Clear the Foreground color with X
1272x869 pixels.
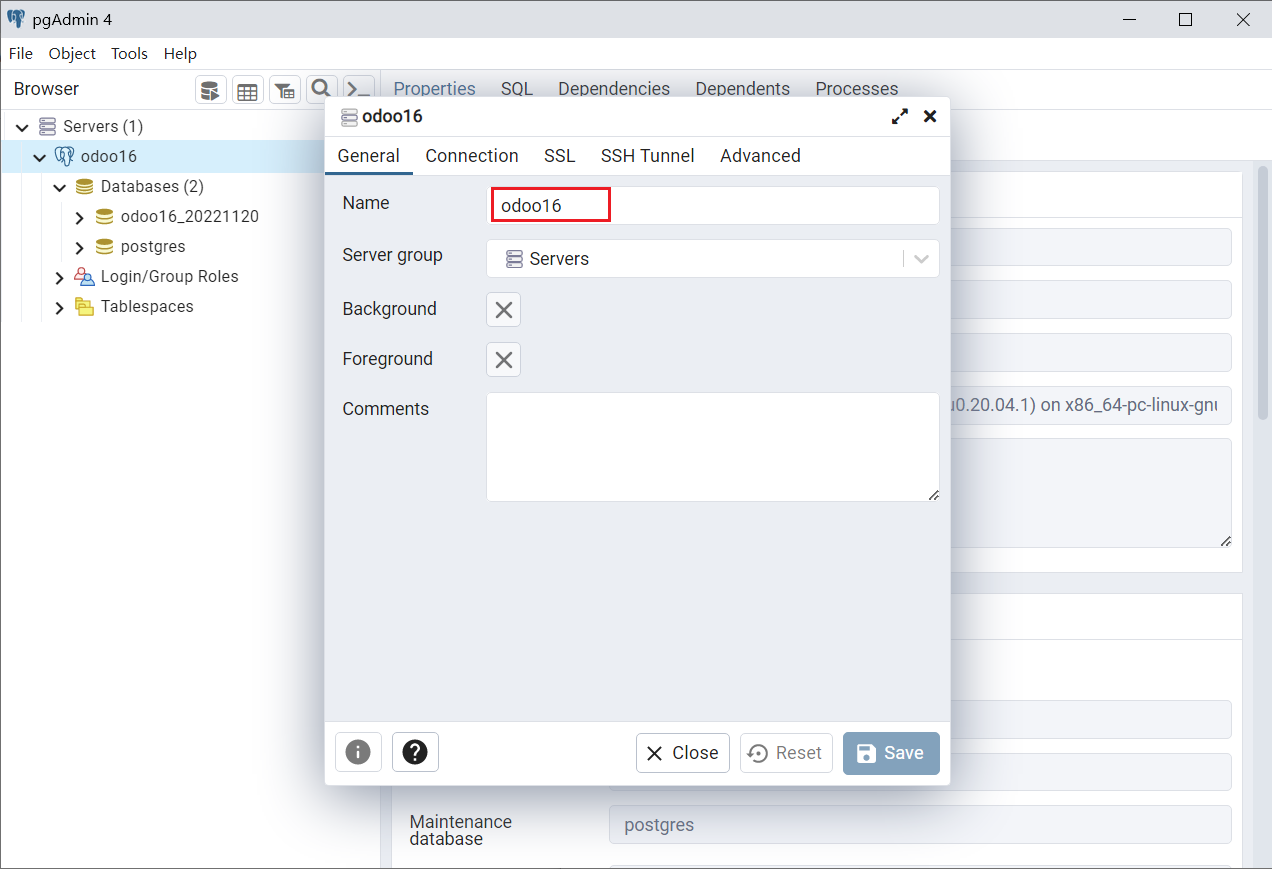click(x=504, y=360)
